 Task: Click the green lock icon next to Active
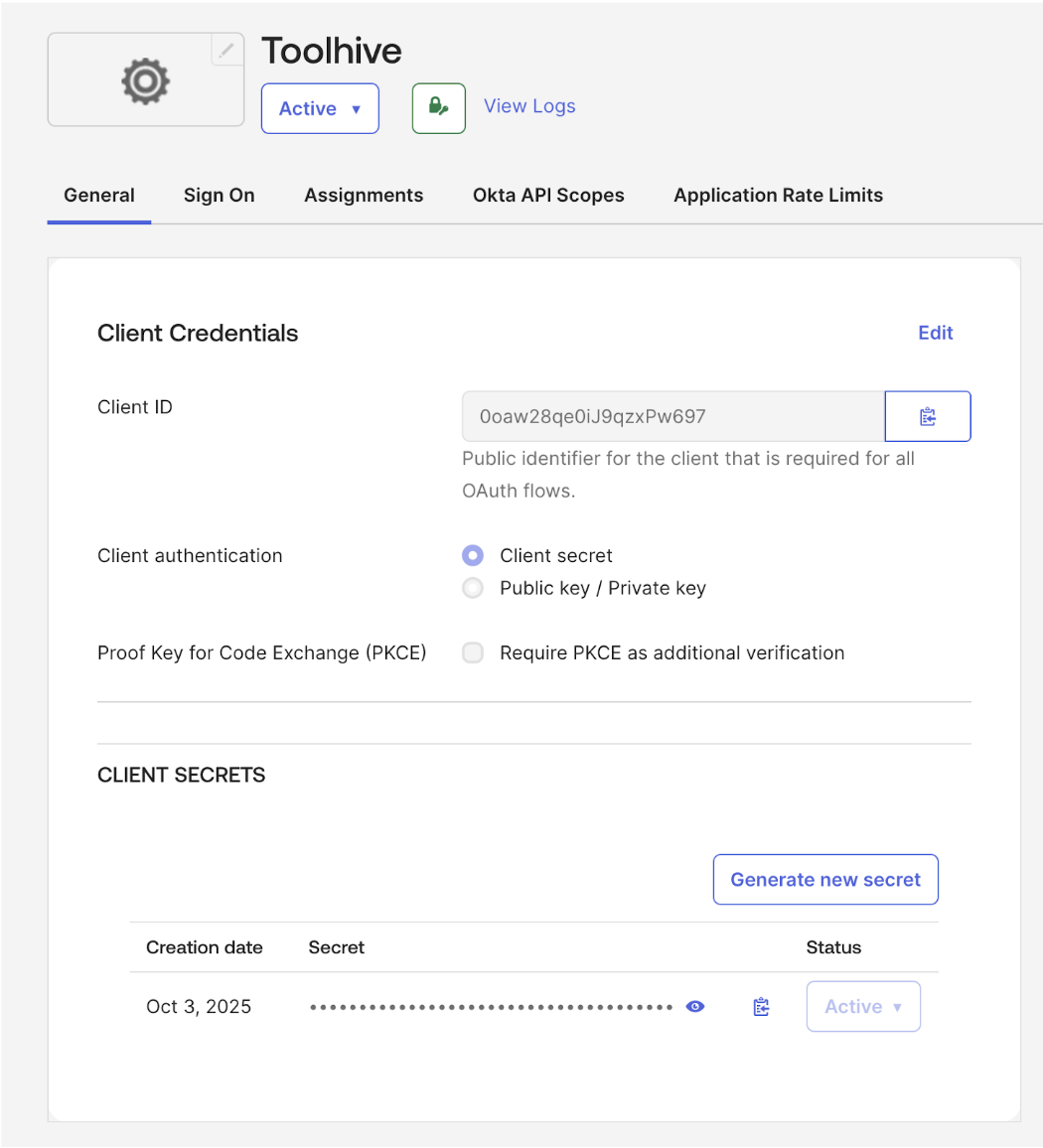(438, 108)
